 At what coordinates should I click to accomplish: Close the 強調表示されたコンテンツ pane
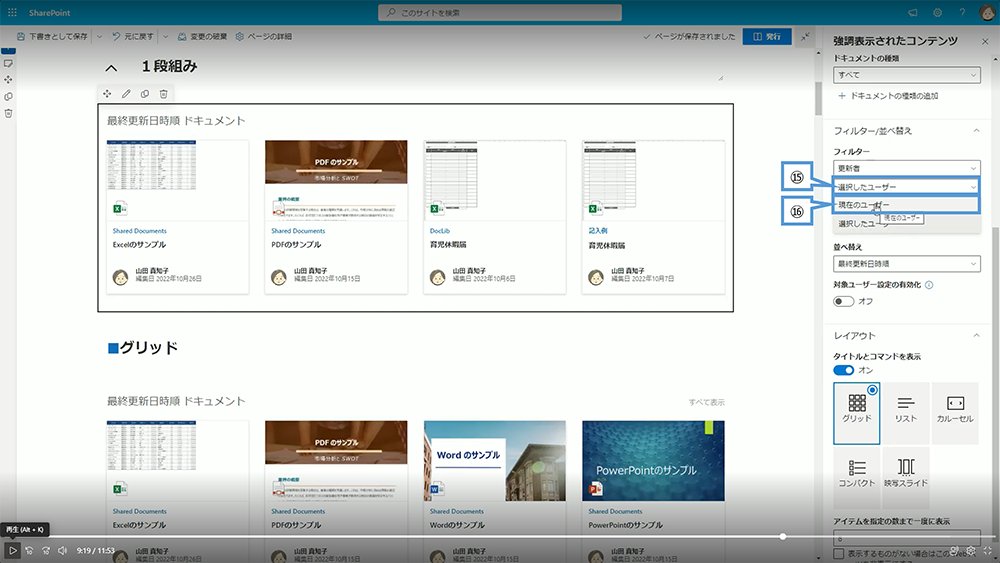(985, 41)
